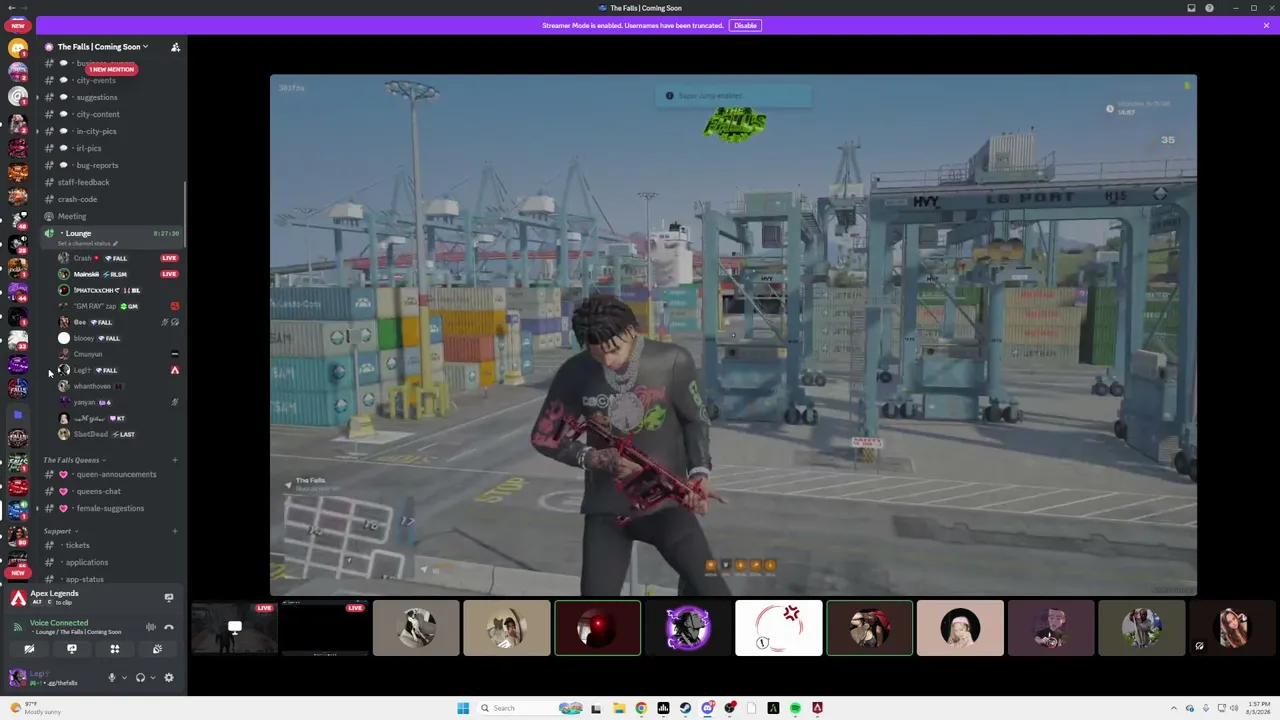Select the second live stream tile

325,628
